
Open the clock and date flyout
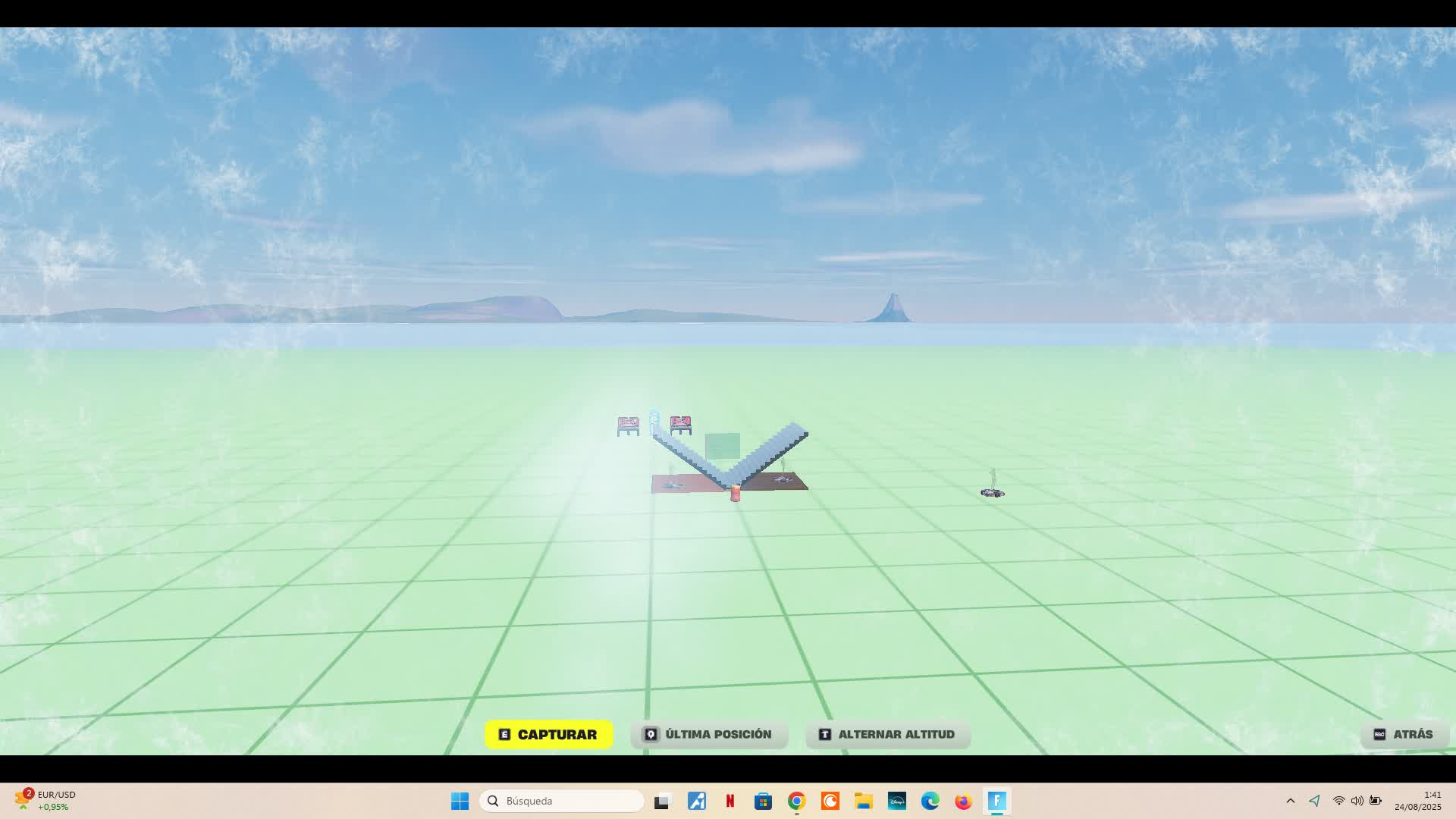1417,801
